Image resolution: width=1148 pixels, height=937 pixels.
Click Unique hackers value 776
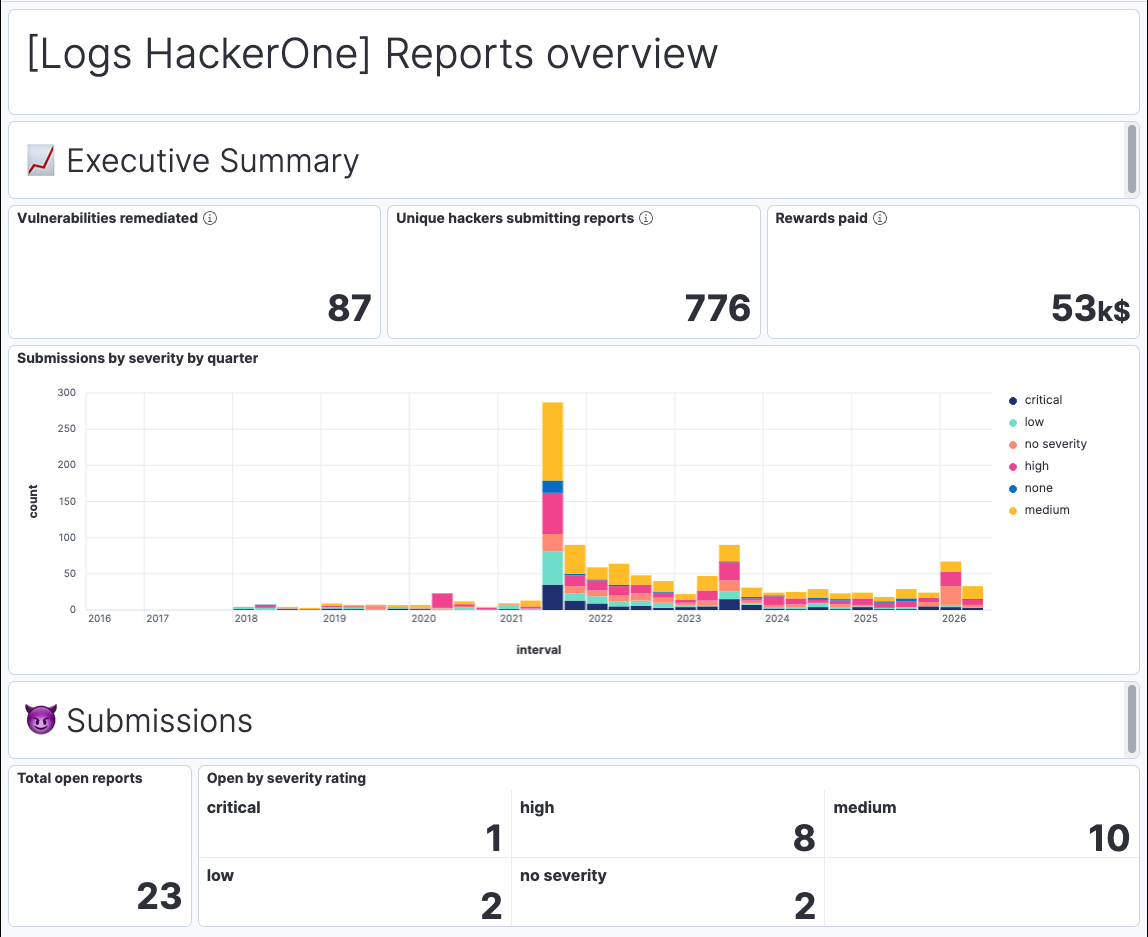(718, 308)
